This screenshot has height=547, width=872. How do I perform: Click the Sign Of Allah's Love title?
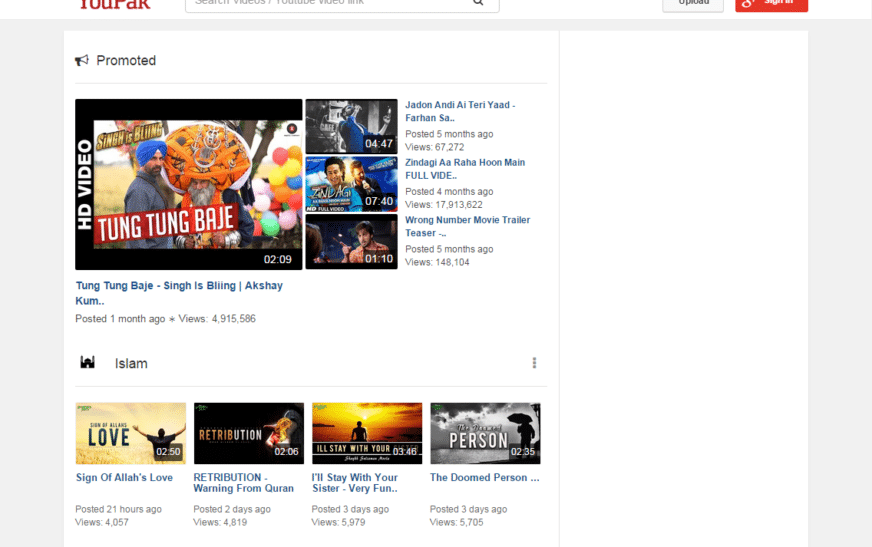pyautogui.click(x=124, y=478)
